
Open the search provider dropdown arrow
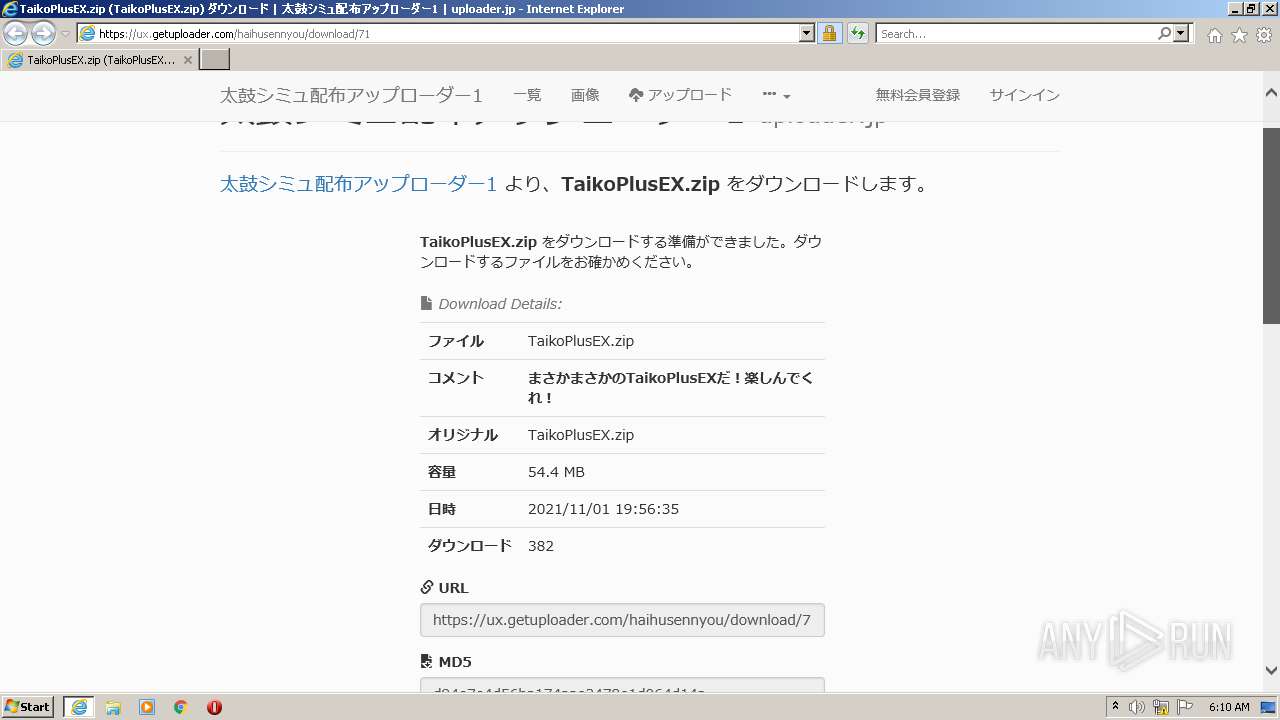pos(1181,33)
